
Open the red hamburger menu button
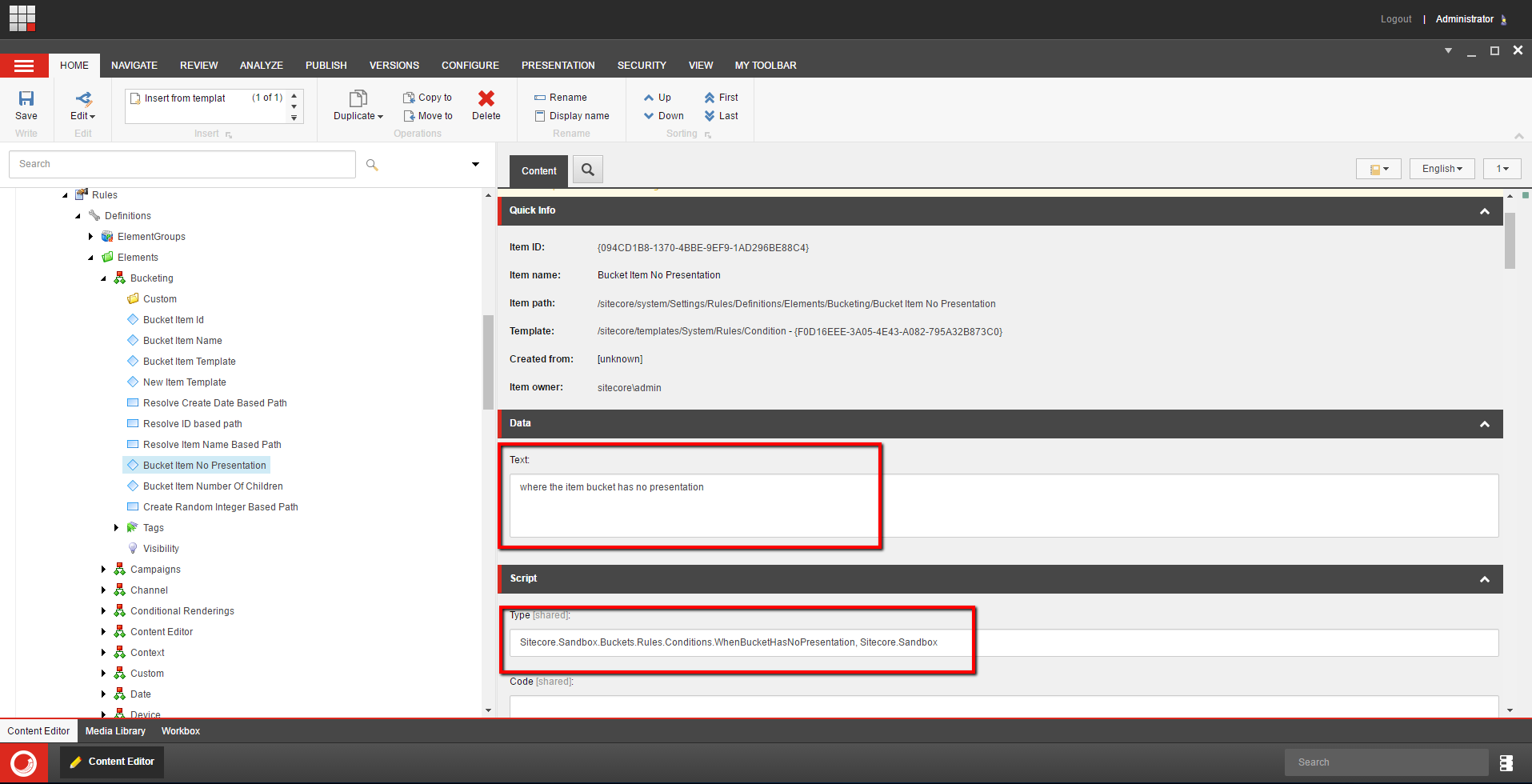pos(24,66)
